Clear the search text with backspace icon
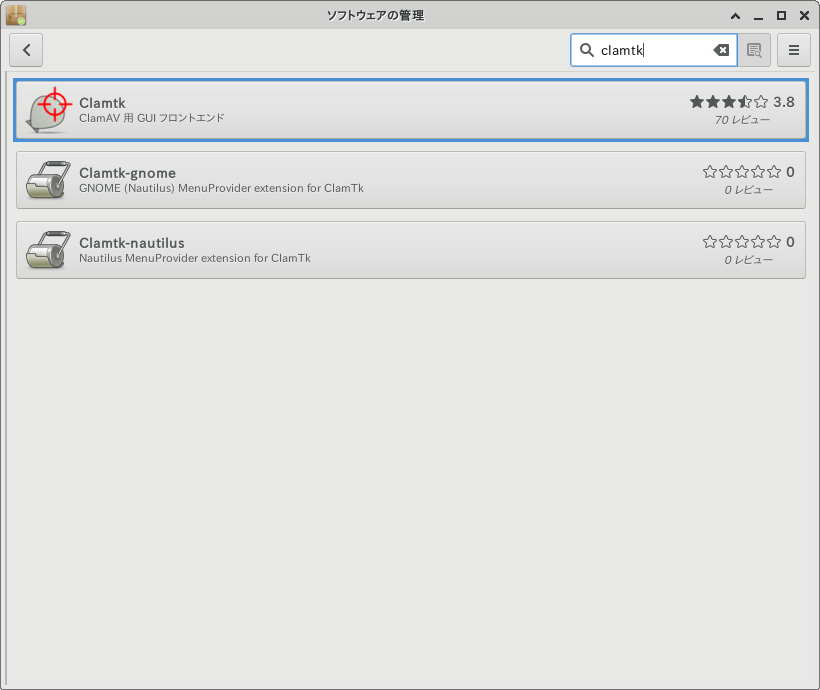This screenshot has width=820, height=690. click(721, 50)
